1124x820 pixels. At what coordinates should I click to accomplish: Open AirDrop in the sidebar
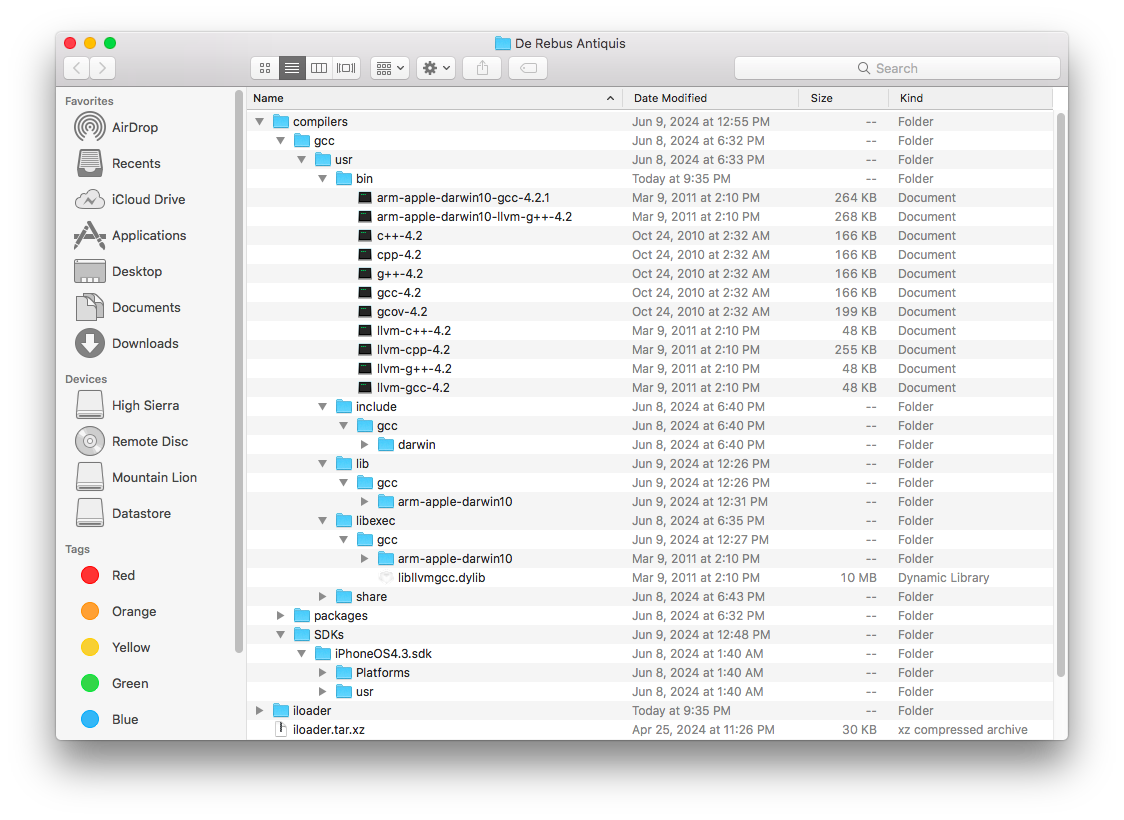tap(116, 128)
